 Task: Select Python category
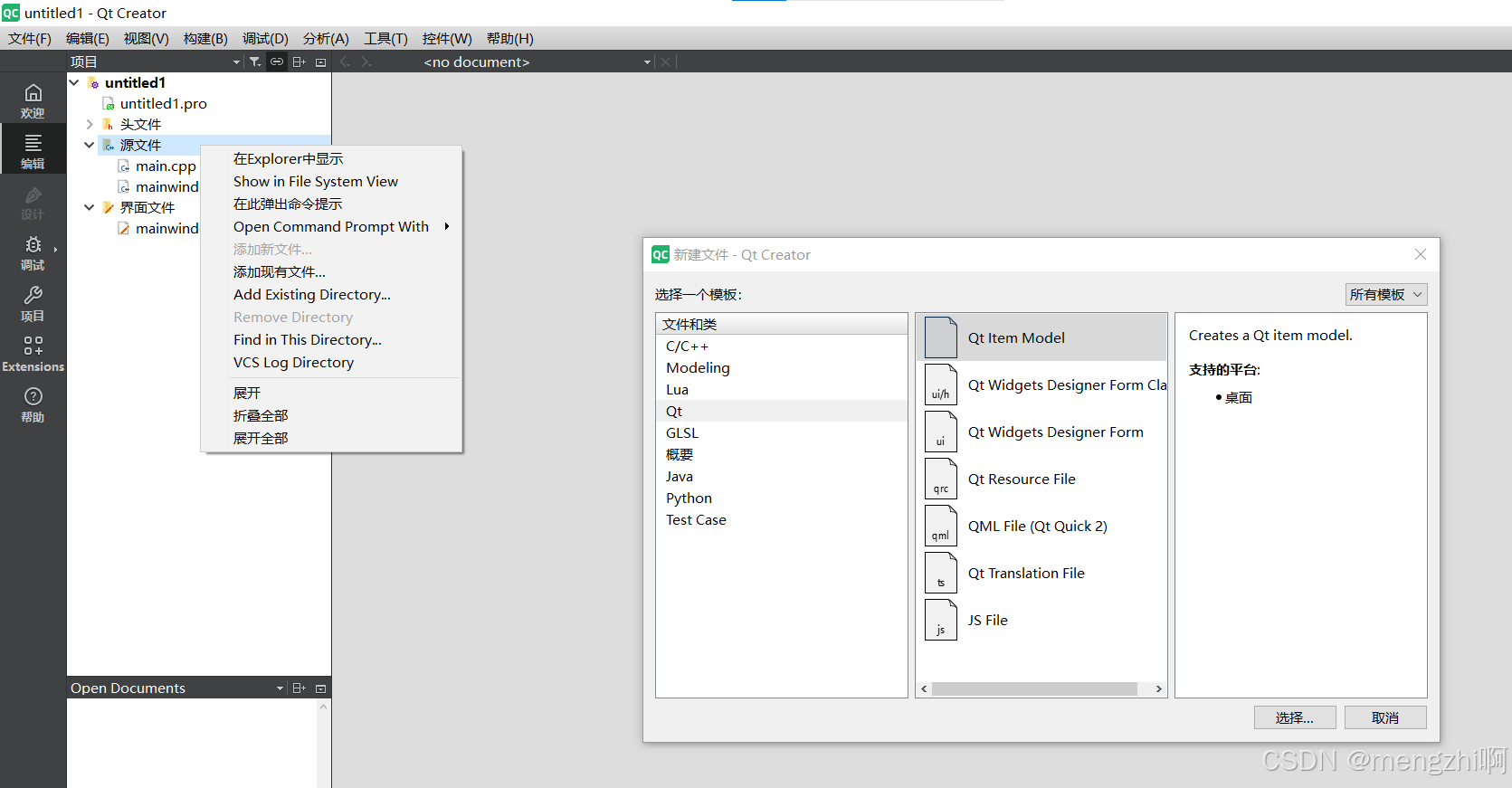pyautogui.click(x=782, y=498)
